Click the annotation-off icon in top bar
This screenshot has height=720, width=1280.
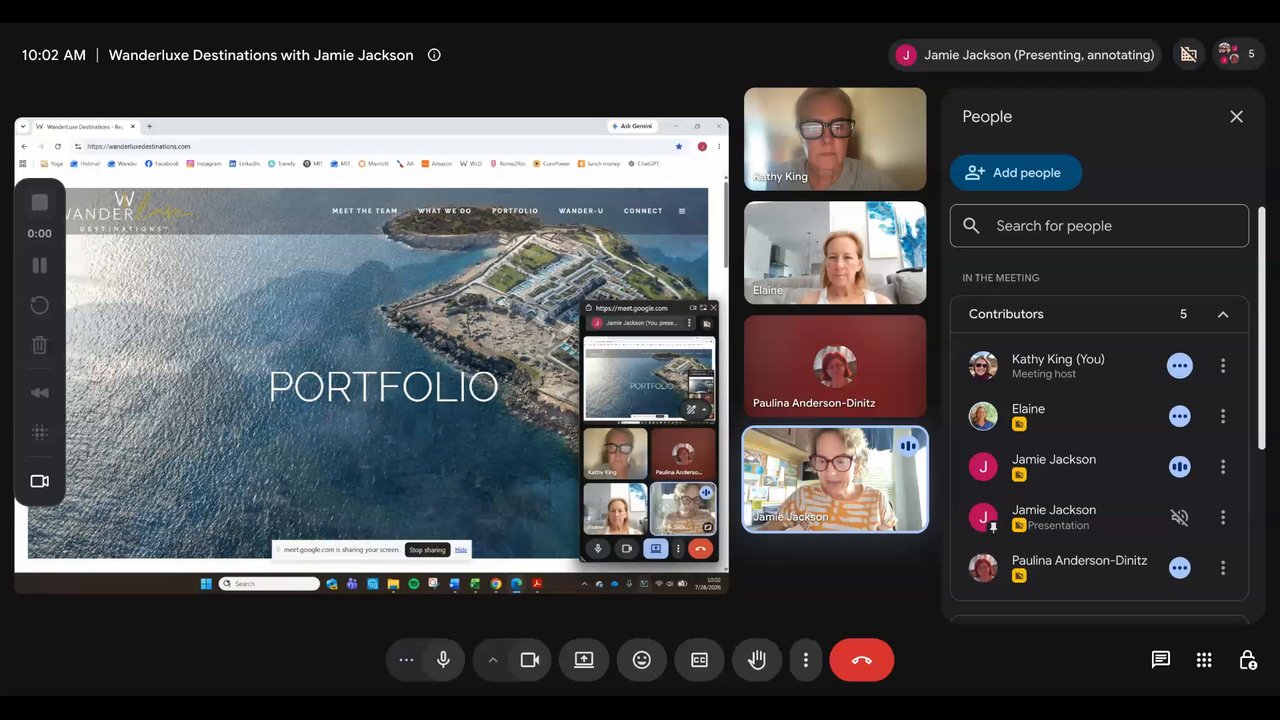pyautogui.click(x=1188, y=55)
